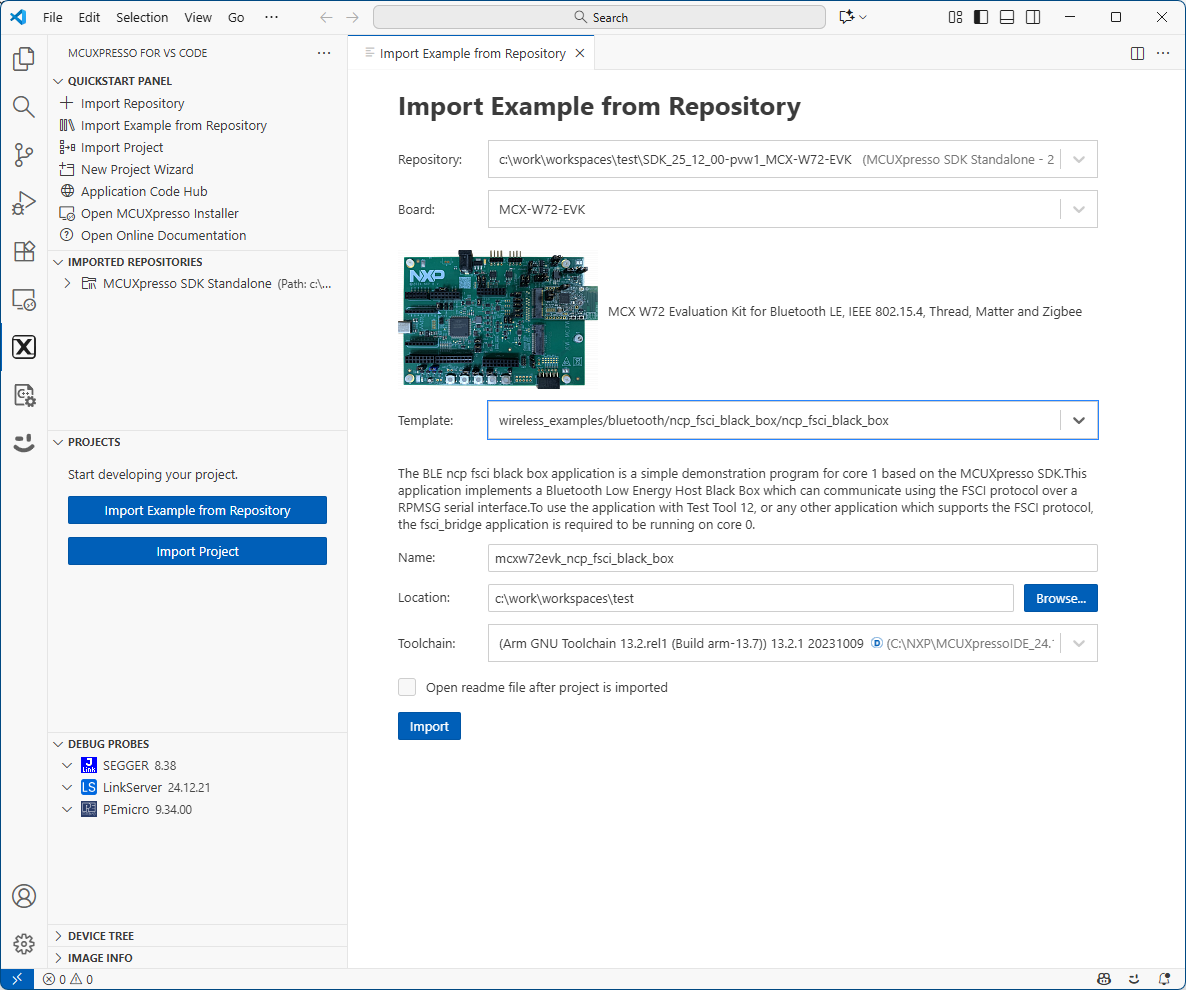Open the File menu
Viewport: 1186px width, 990px height.
tap(52, 17)
